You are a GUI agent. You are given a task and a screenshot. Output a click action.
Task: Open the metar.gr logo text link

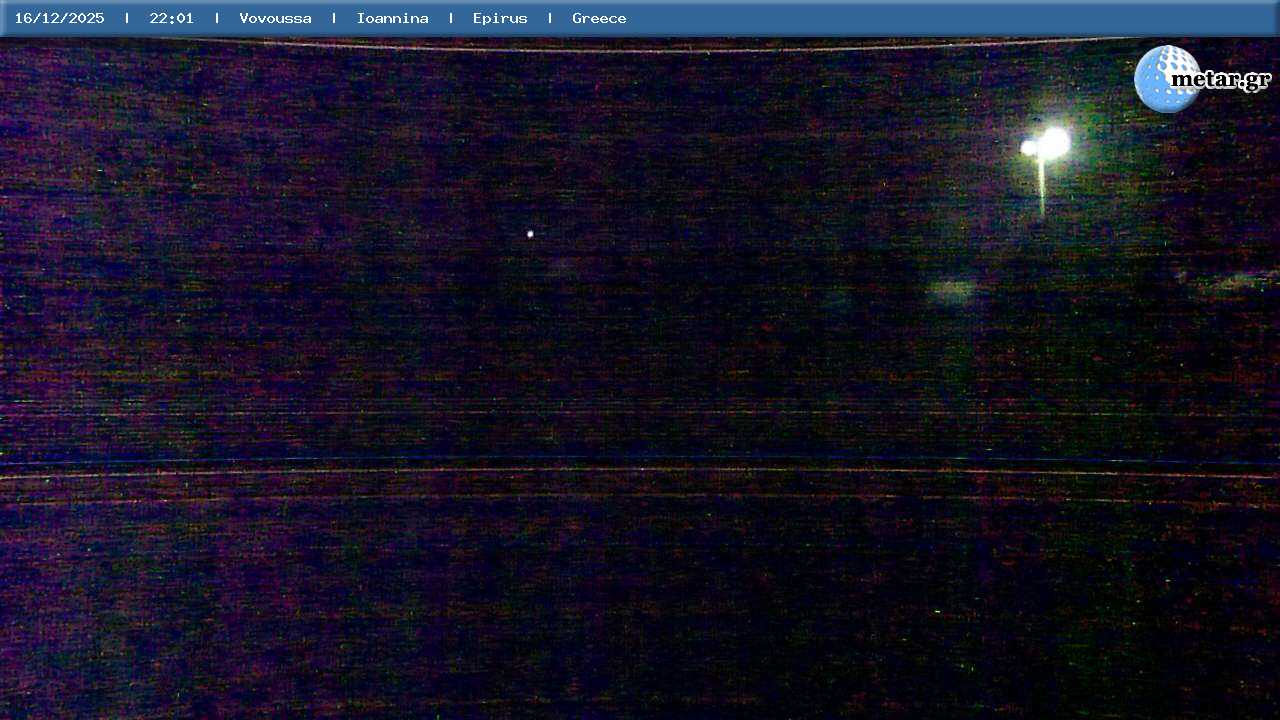coord(1222,79)
